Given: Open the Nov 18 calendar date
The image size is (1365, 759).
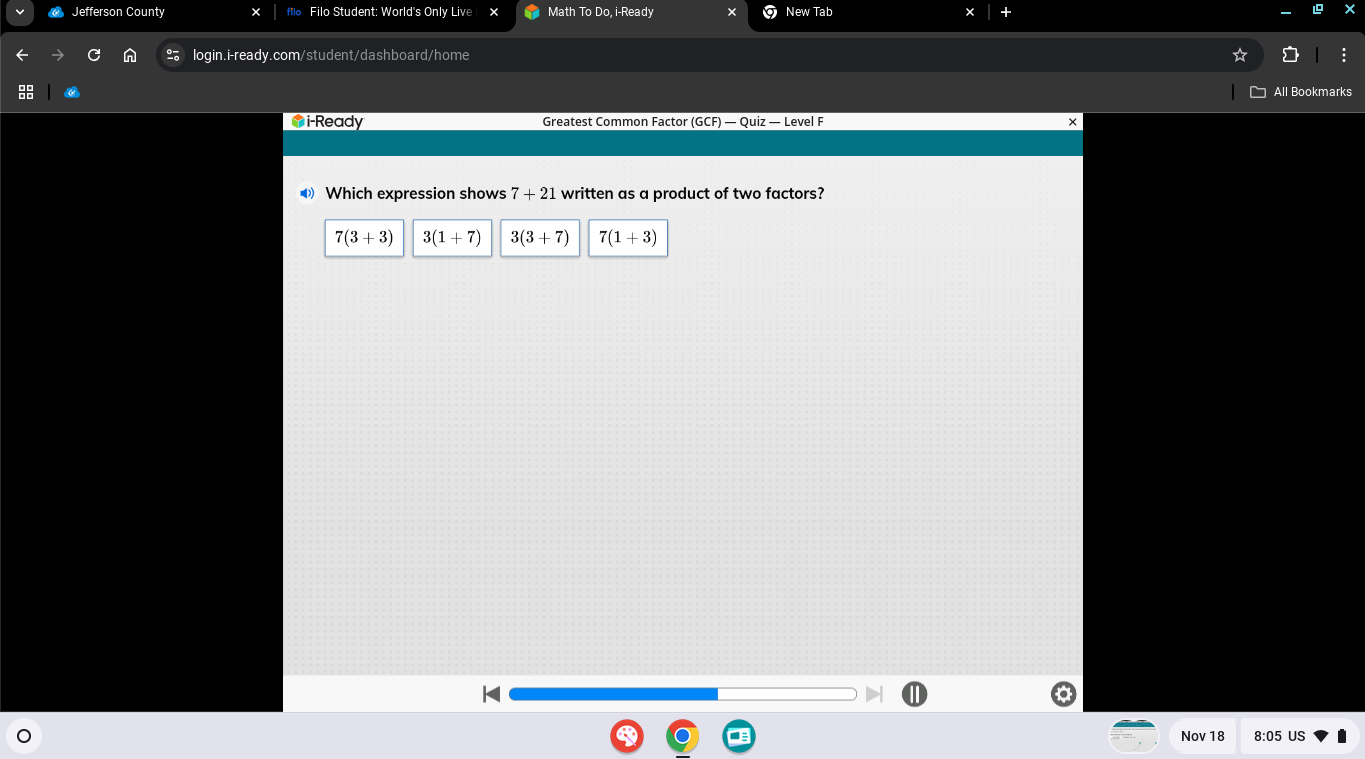Looking at the screenshot, I should [x=1202, y=736].
